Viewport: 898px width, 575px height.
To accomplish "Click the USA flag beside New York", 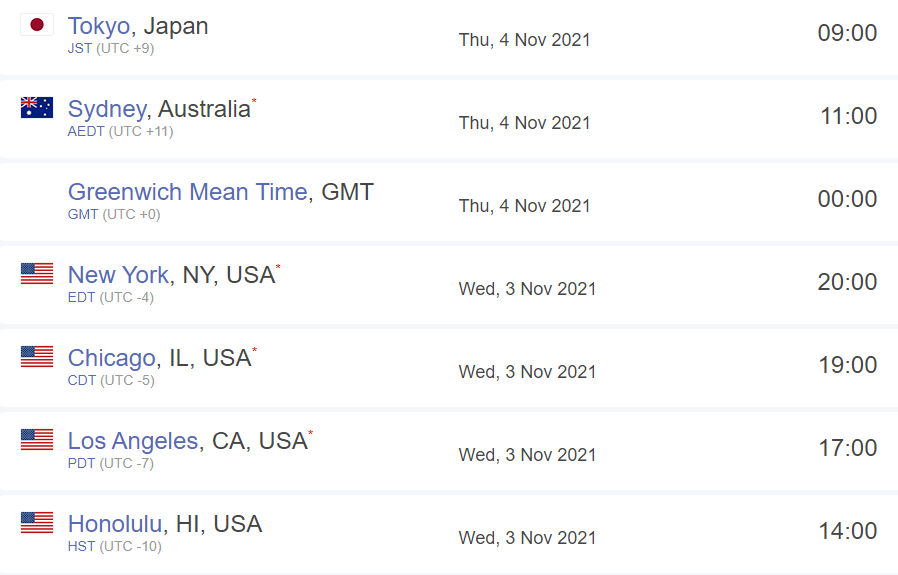I will [37, 274].
